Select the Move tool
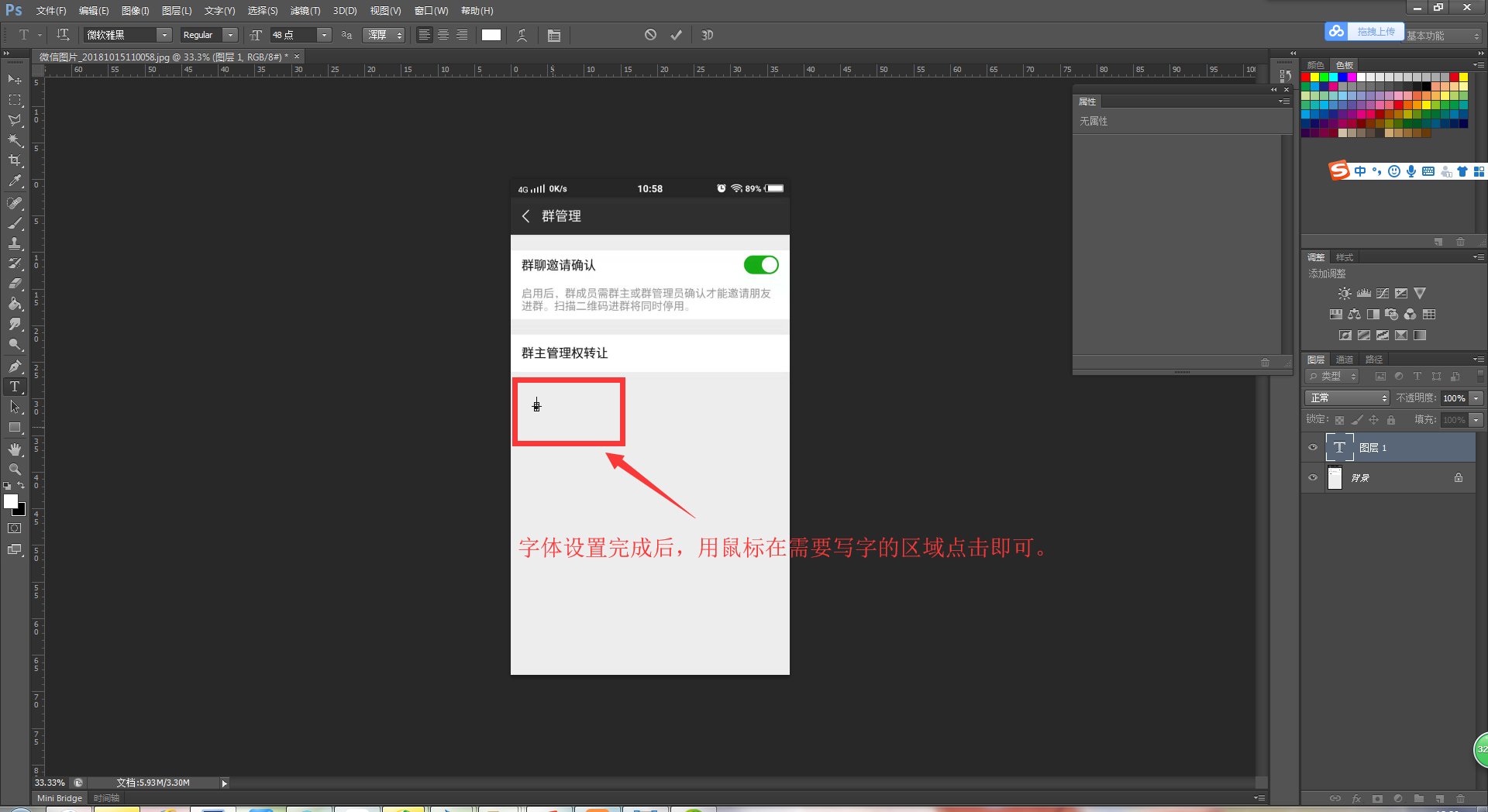Image resolution: width=1488 pixels, height=812 pixels. pyautogui.click(x=15, y=80)
